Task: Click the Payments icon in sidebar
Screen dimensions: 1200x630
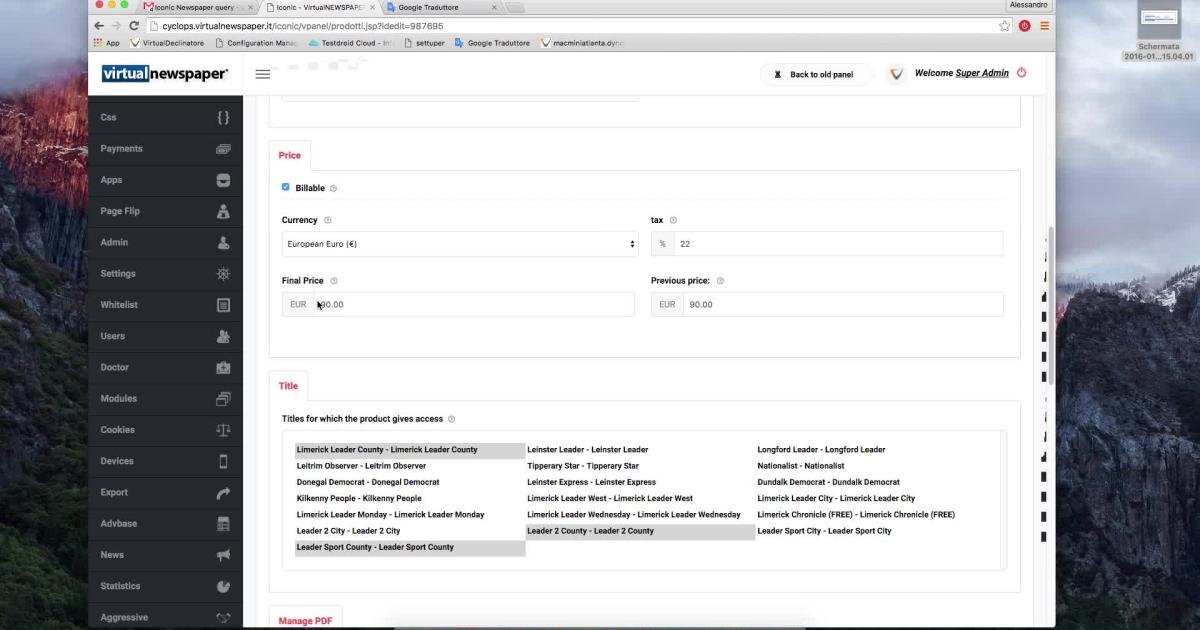Action: click(223, 149)
